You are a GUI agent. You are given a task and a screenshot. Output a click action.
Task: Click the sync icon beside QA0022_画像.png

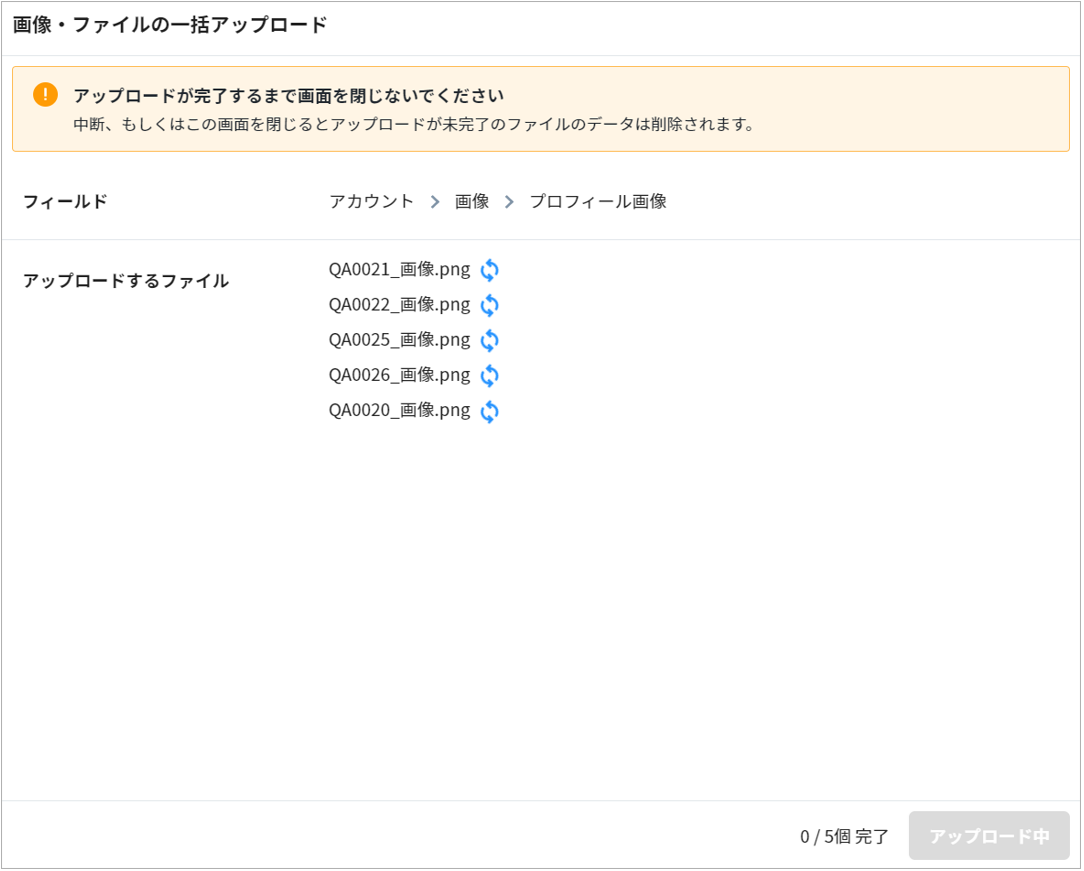(x=489, y=305)
